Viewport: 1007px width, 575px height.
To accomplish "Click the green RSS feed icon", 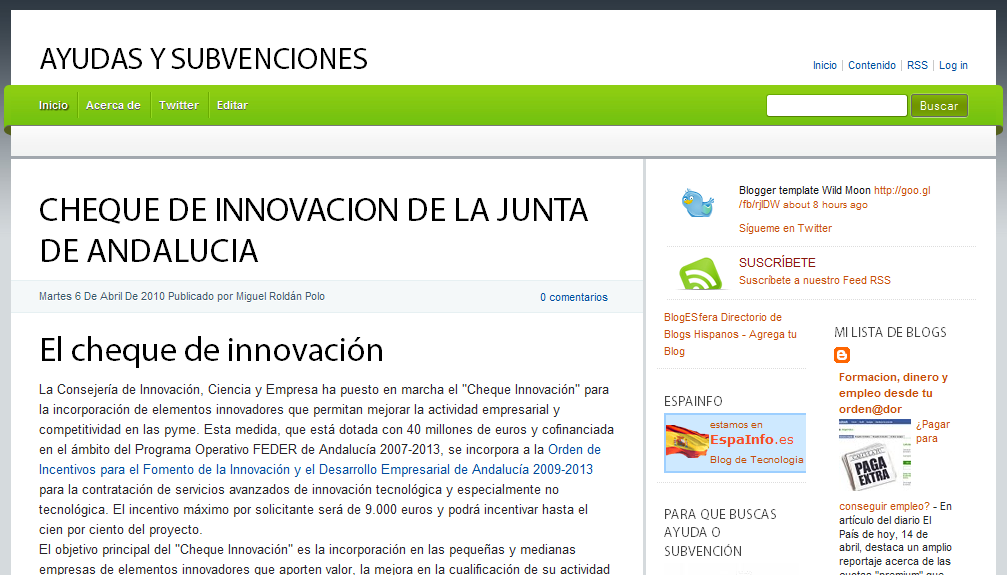I will click(x=700, y=274).
